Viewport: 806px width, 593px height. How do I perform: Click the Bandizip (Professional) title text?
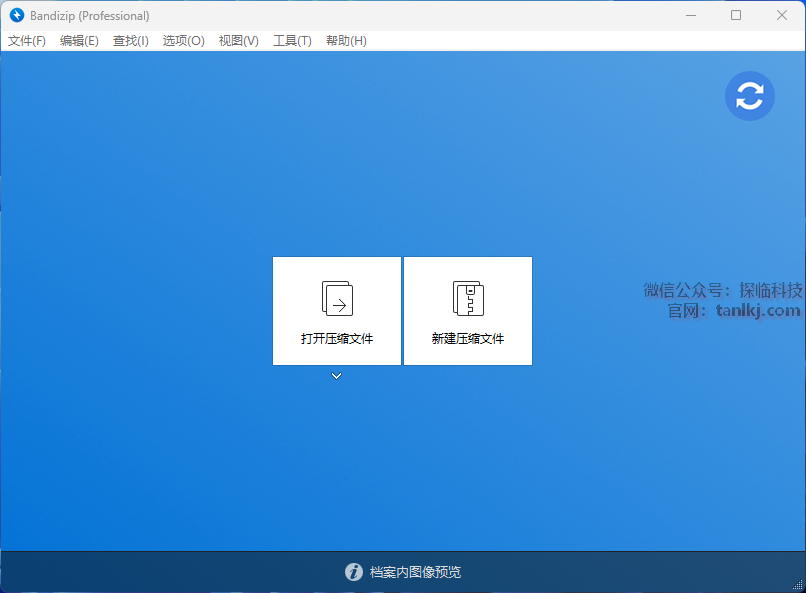pos(90,16)
